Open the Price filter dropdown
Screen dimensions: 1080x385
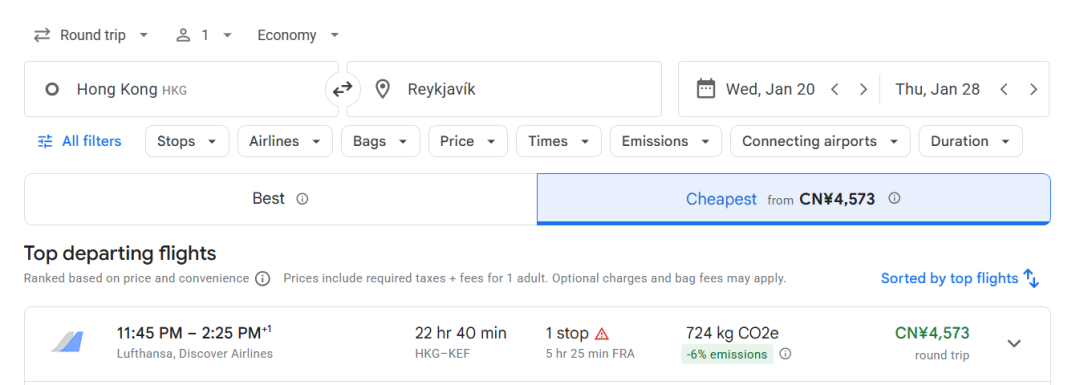(x=468, y=141)
